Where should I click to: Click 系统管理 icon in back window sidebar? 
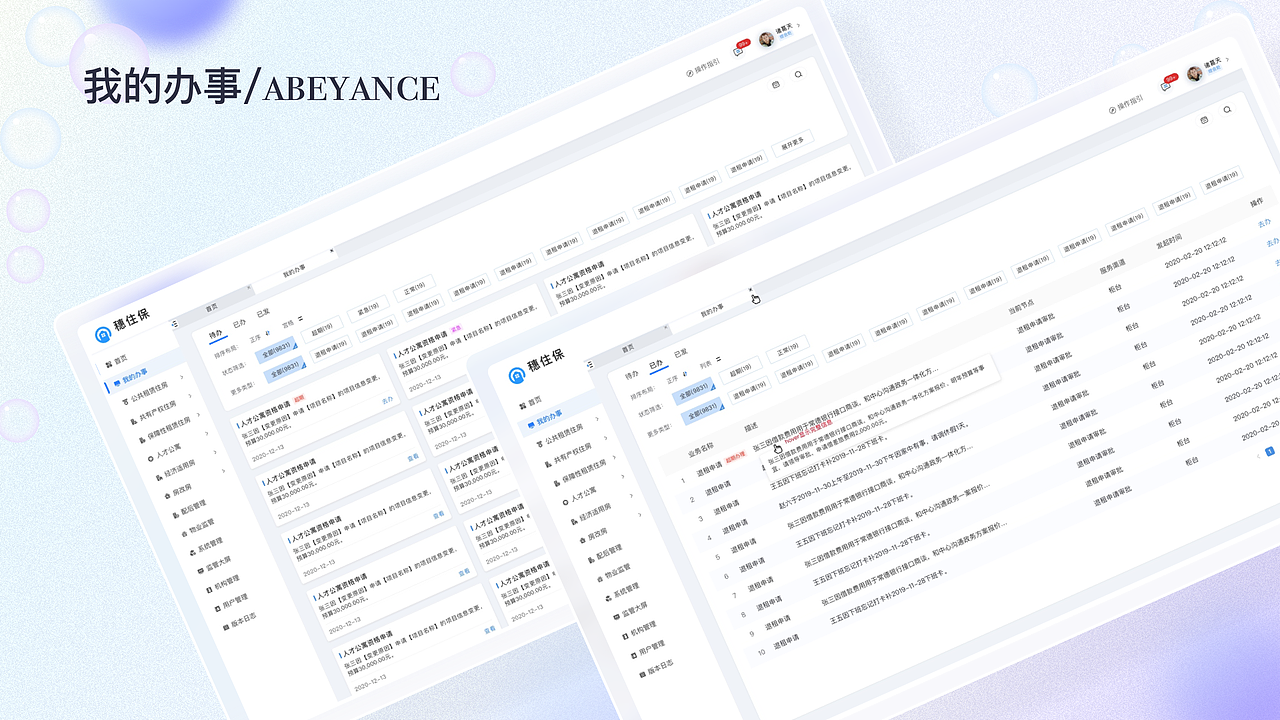[192, 552]
